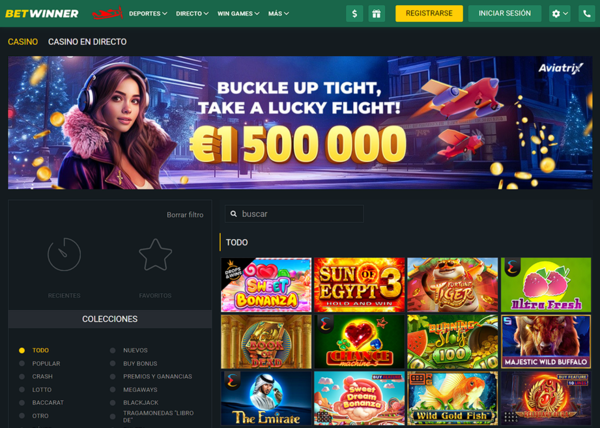Click the phone contact icon
The width and height of the screenshot is (600, 428).
point(587,14)
